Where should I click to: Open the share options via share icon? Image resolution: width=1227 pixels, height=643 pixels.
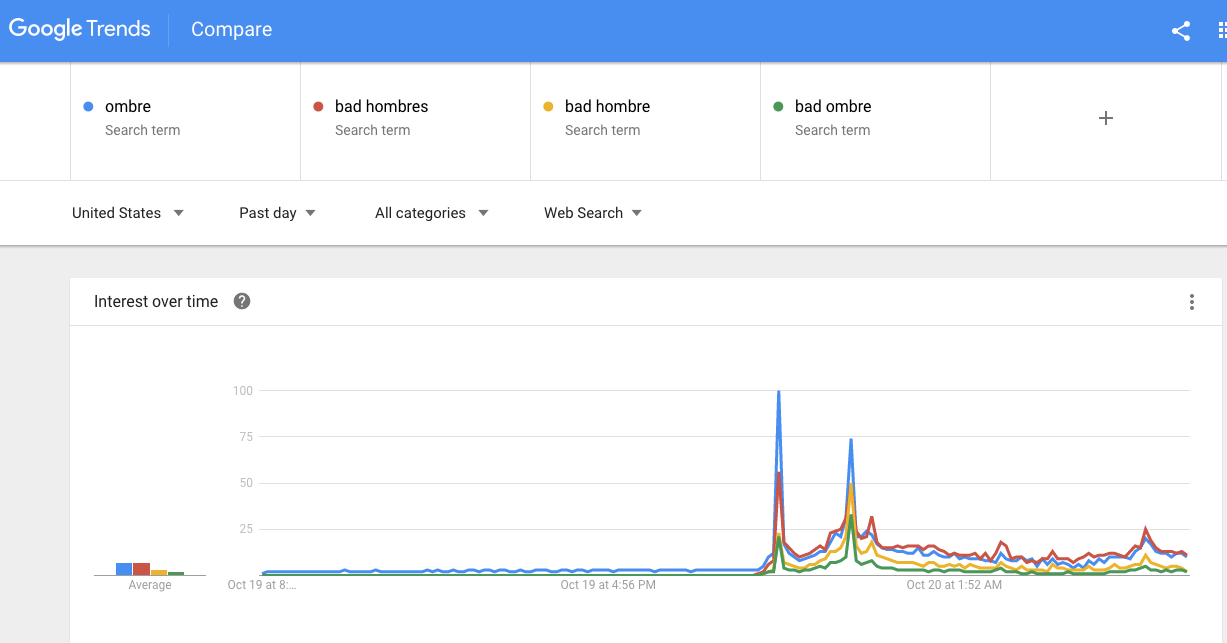(x=1181, y=31)
